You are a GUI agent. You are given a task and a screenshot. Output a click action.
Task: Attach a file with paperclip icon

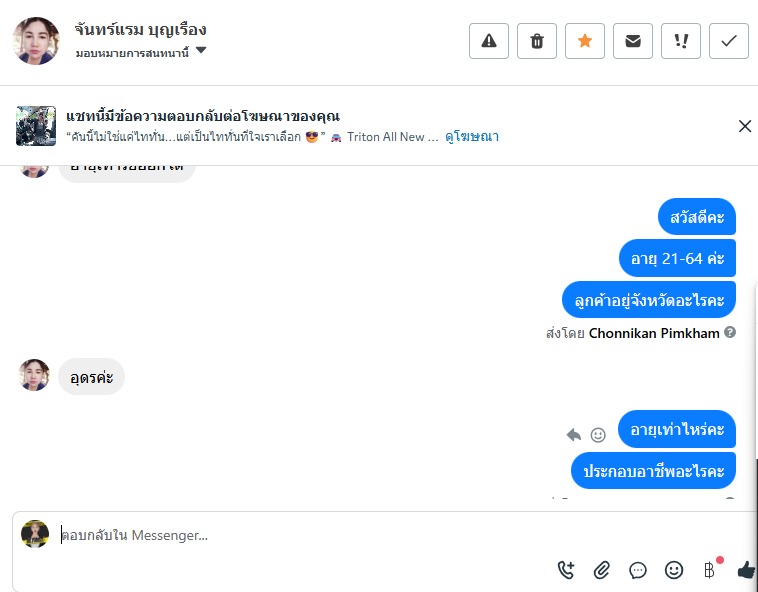602,570
